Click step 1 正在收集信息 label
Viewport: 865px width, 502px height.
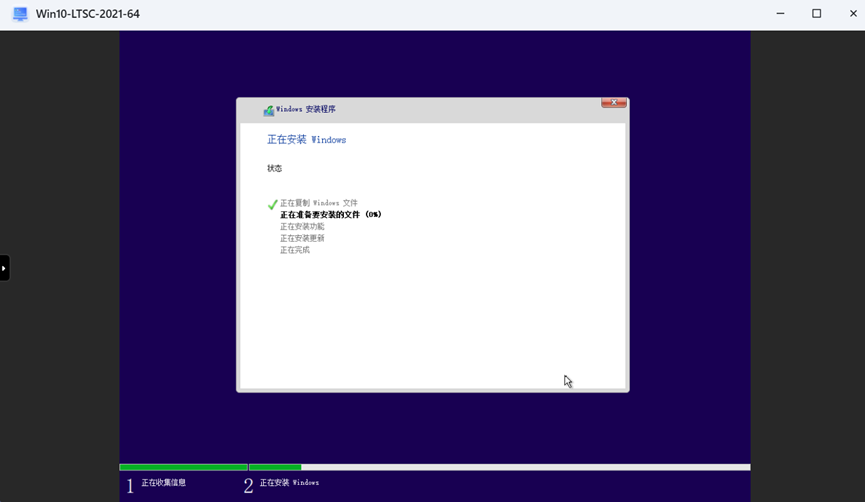click(163, 483)
